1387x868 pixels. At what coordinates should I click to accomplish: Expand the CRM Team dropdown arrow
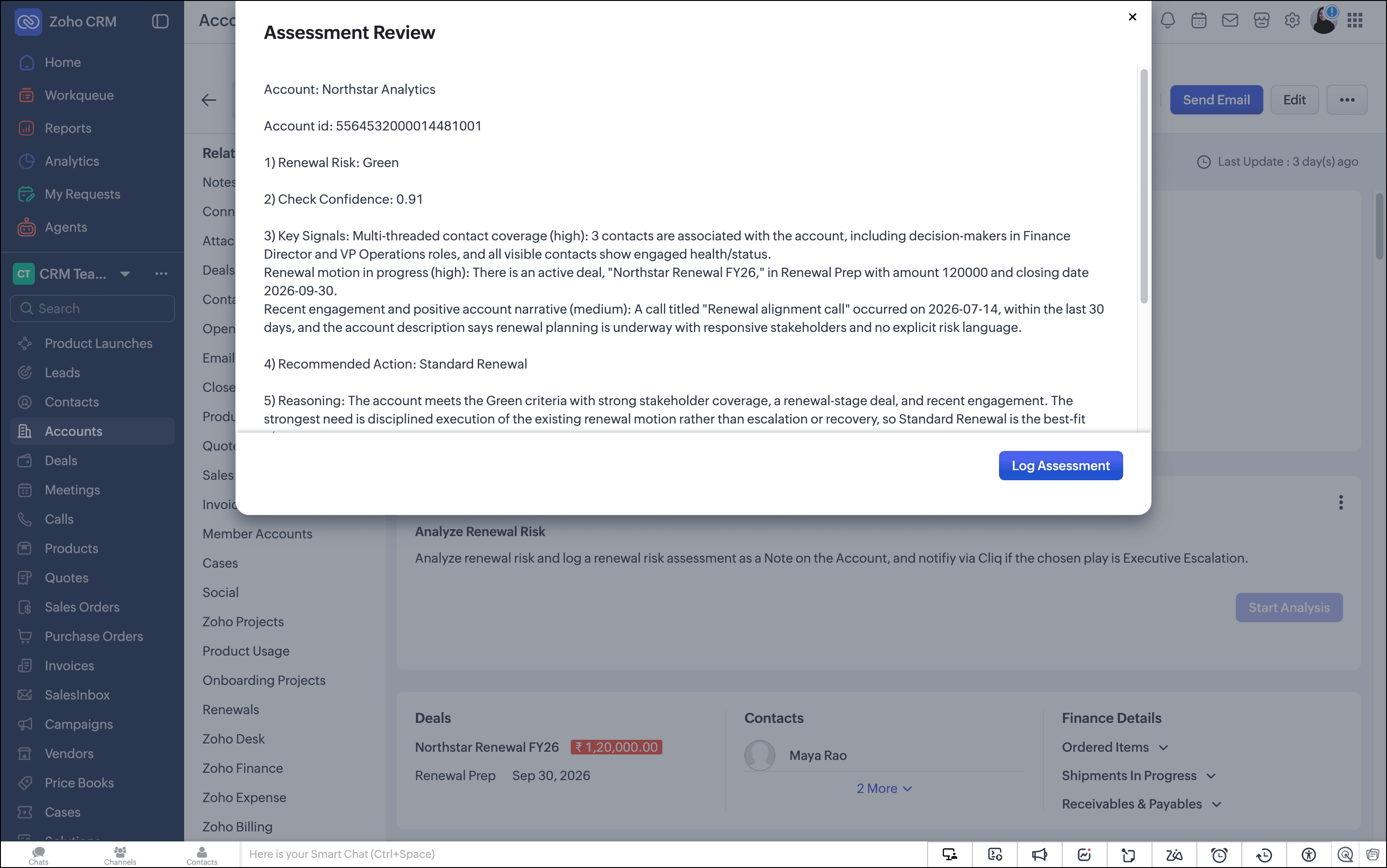pyautogui.click(x=125, y=274)
